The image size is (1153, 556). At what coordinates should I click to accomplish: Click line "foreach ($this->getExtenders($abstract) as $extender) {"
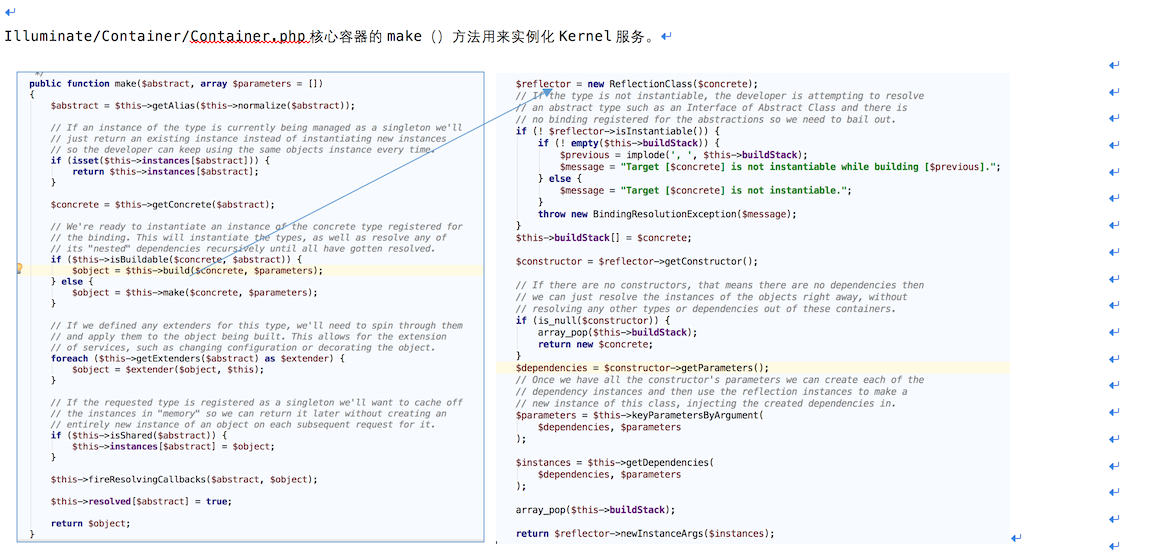pos(198,358)
